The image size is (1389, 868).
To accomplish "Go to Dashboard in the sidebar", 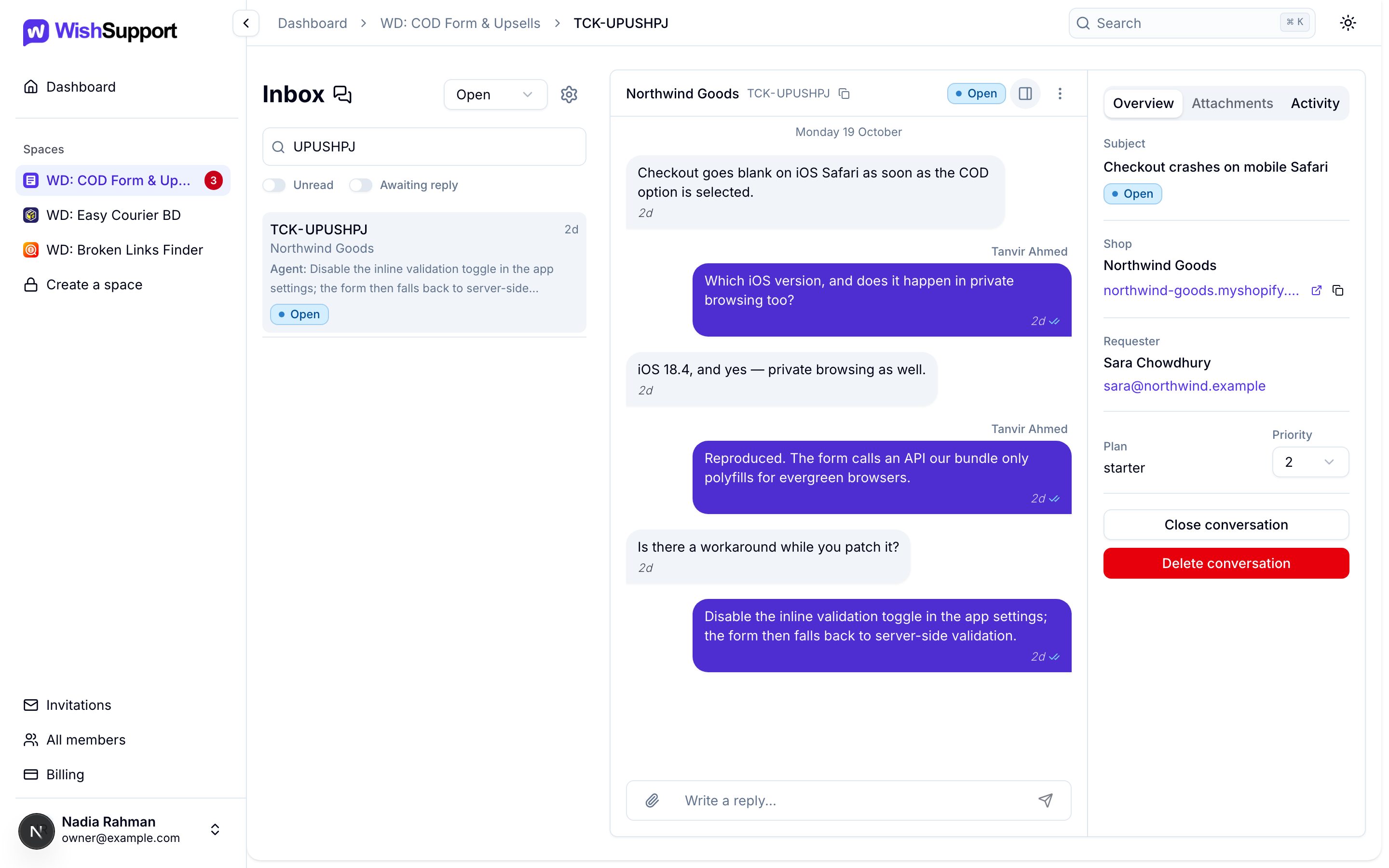I will pos(123,87).
